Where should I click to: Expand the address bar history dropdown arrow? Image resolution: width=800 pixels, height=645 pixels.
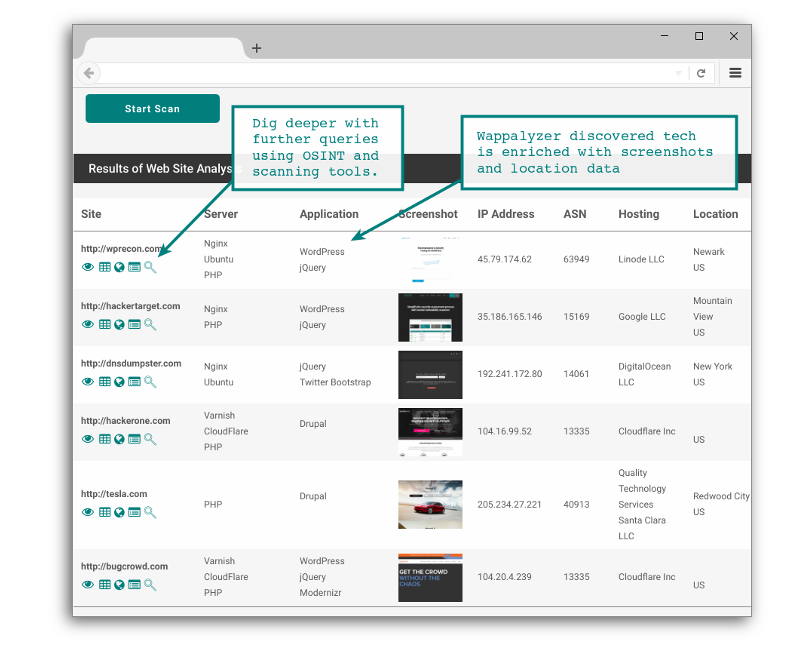point(678,73)
